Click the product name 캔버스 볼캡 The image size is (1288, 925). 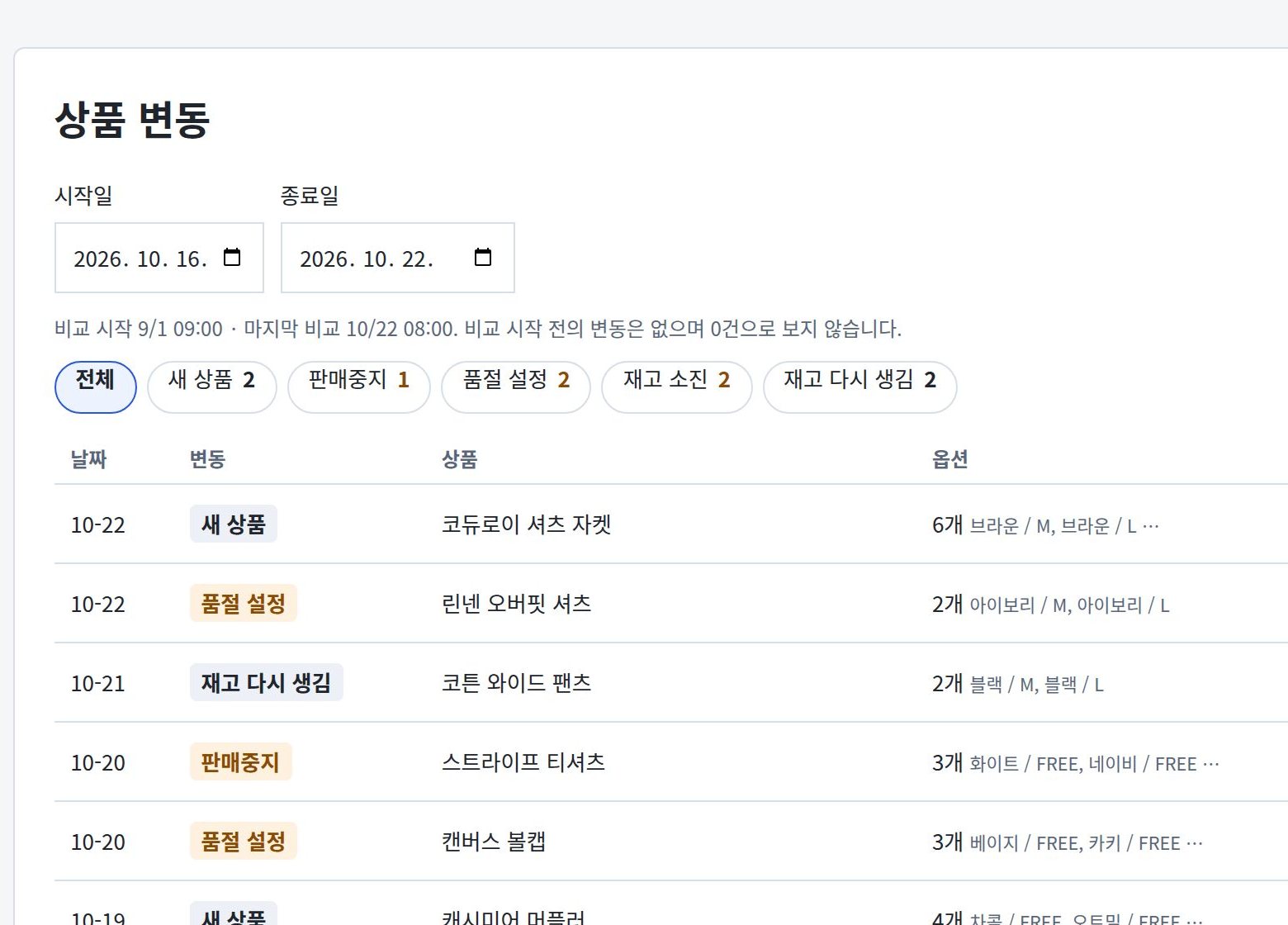click(x=493, y=842)
